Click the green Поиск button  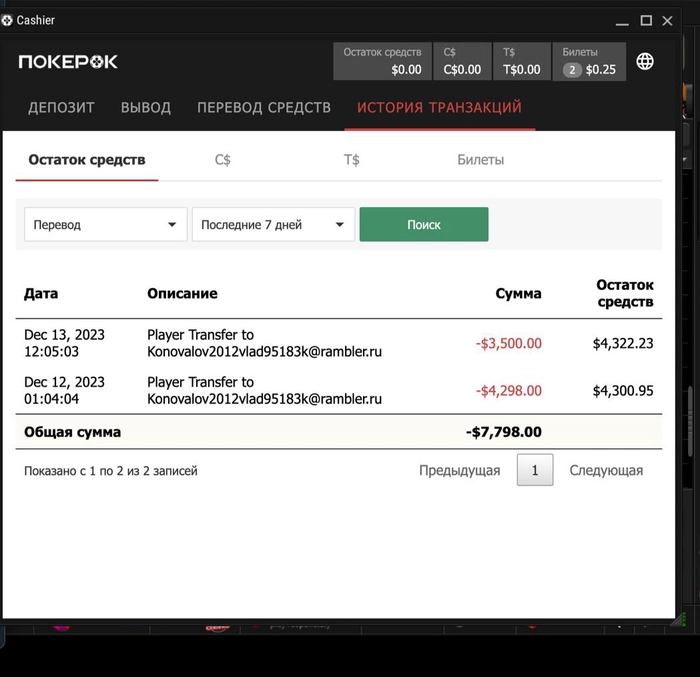[424, 225]
